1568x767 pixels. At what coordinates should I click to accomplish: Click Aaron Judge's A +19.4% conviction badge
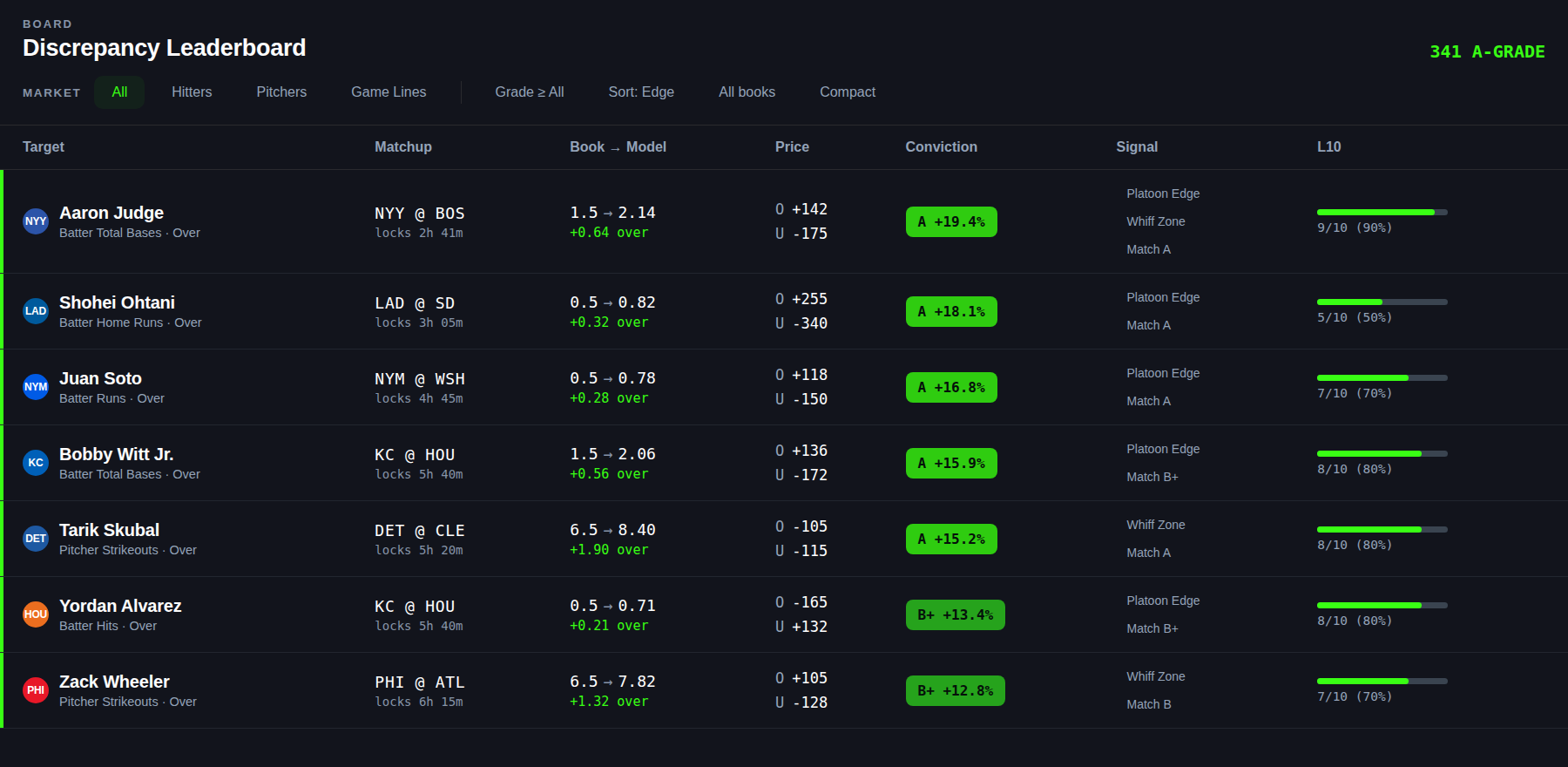click(951, 222)
